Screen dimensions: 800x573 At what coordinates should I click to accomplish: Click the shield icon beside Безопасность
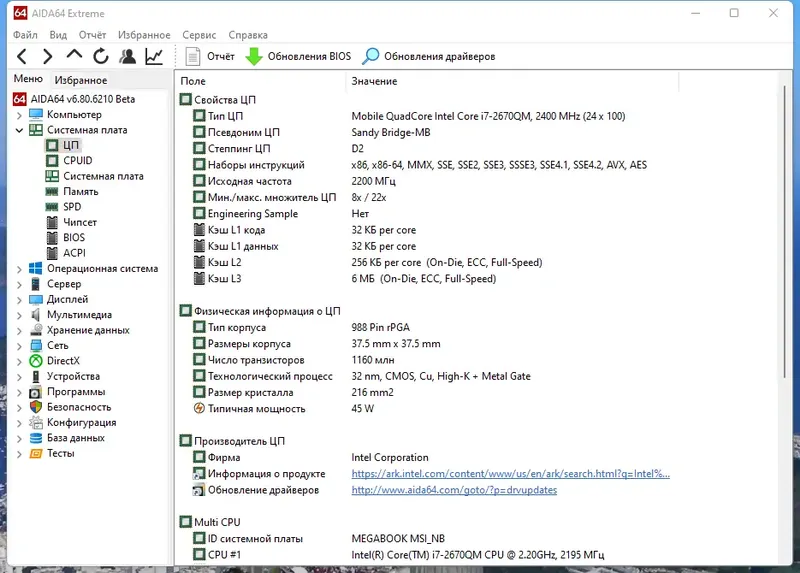coord(36,407)
